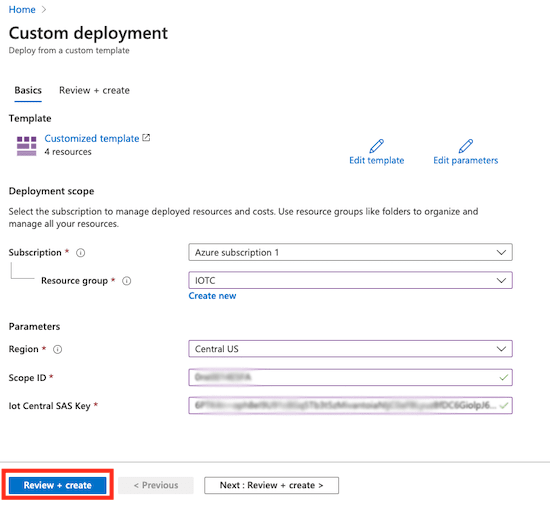Image resolution: width=550 pixels, height=515 pixels.
Task: Click the Next : Review + create button
Action: click(271, 485)
